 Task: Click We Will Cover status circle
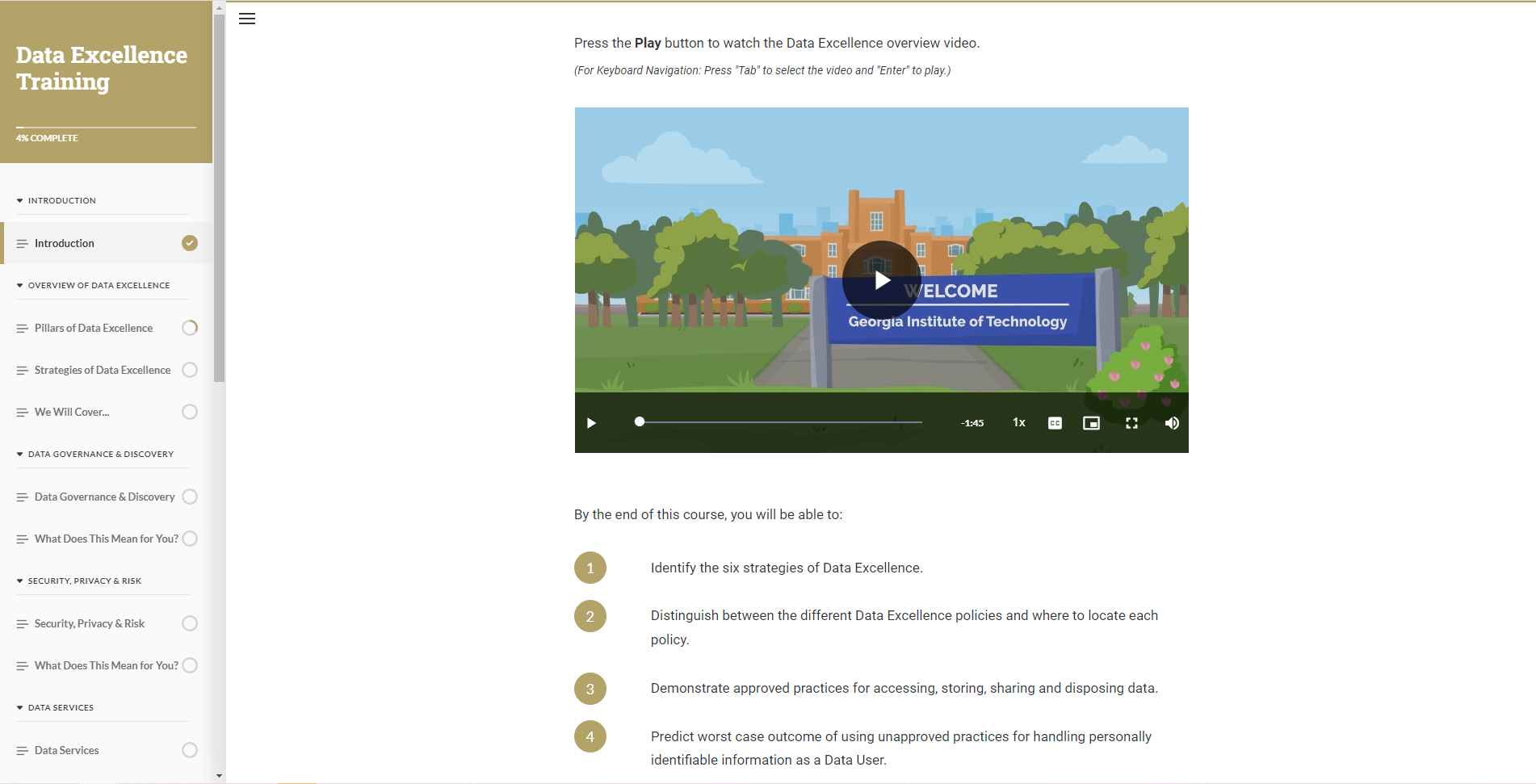(x=190, y=412)
